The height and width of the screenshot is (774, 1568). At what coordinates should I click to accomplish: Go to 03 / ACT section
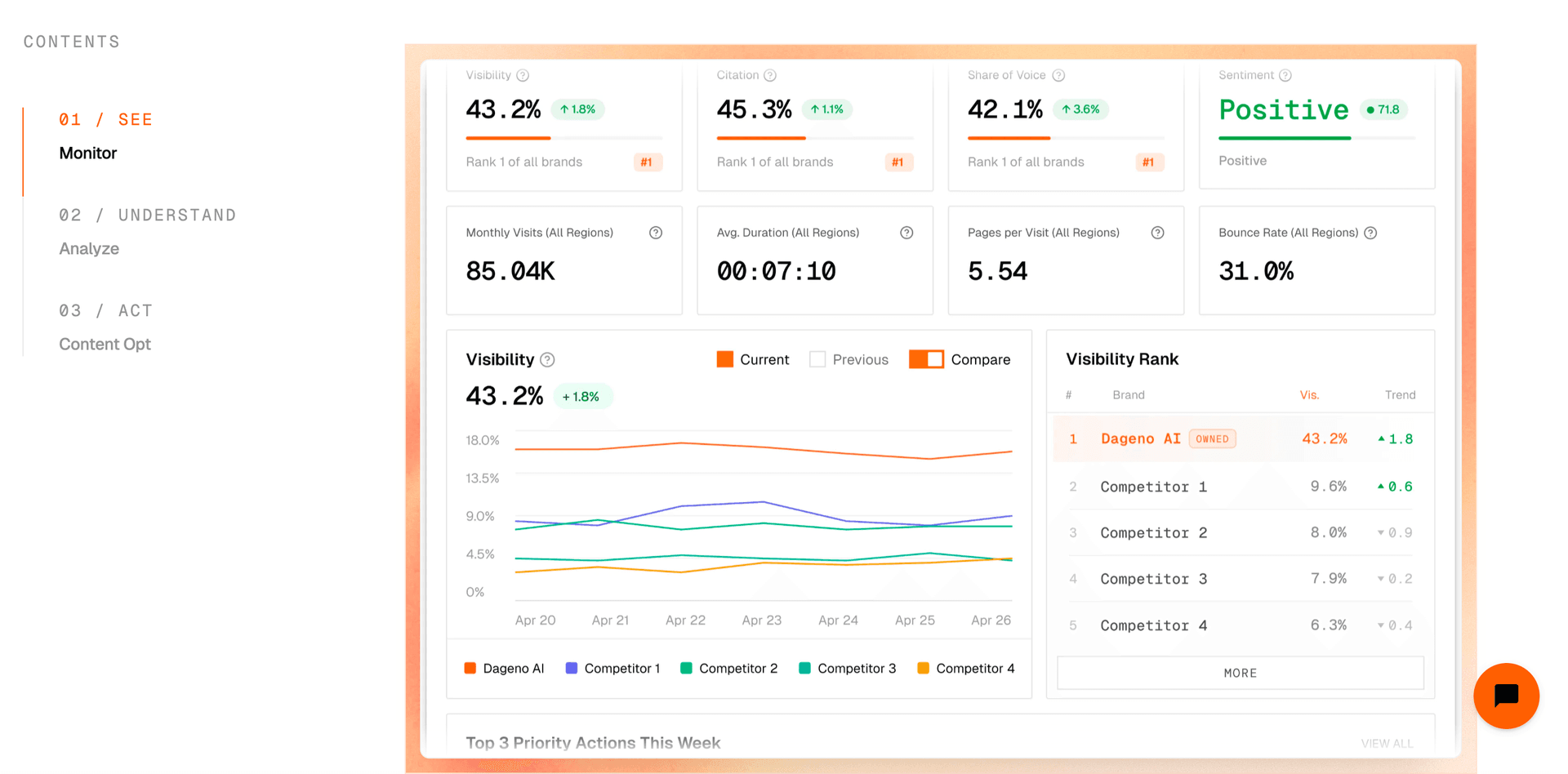coord(105,310)
